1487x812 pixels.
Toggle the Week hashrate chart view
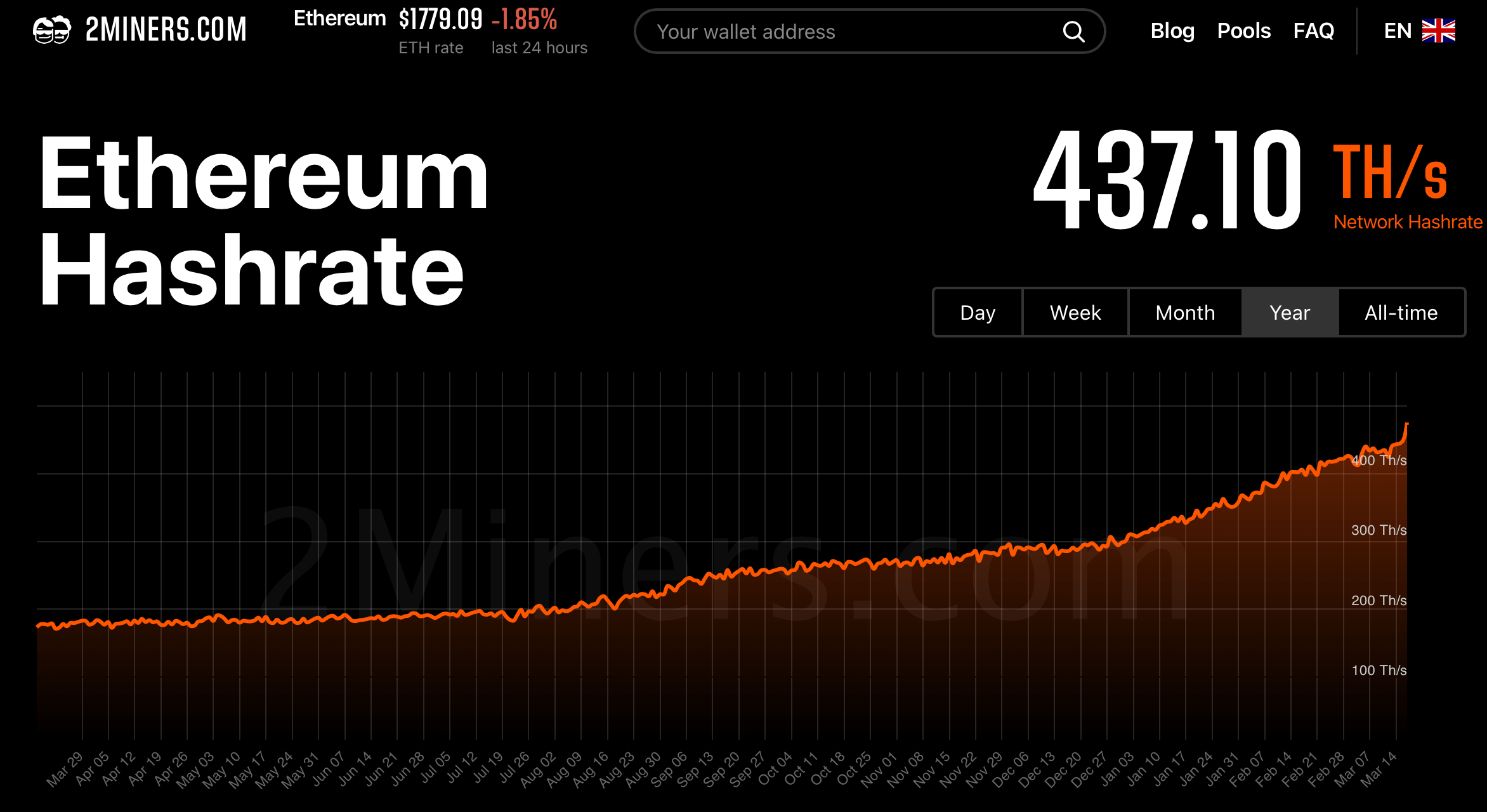click(x=1075, y=311)
